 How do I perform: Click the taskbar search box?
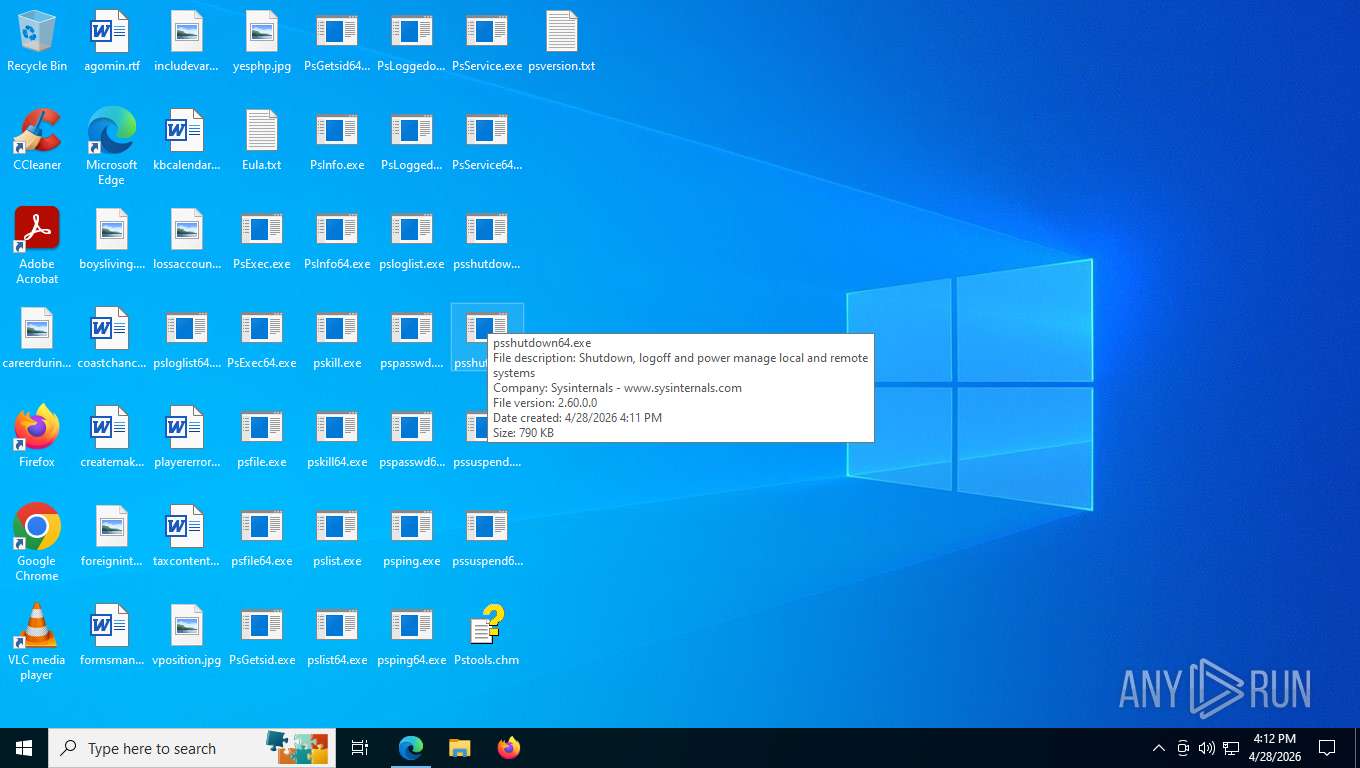point(192,748)
